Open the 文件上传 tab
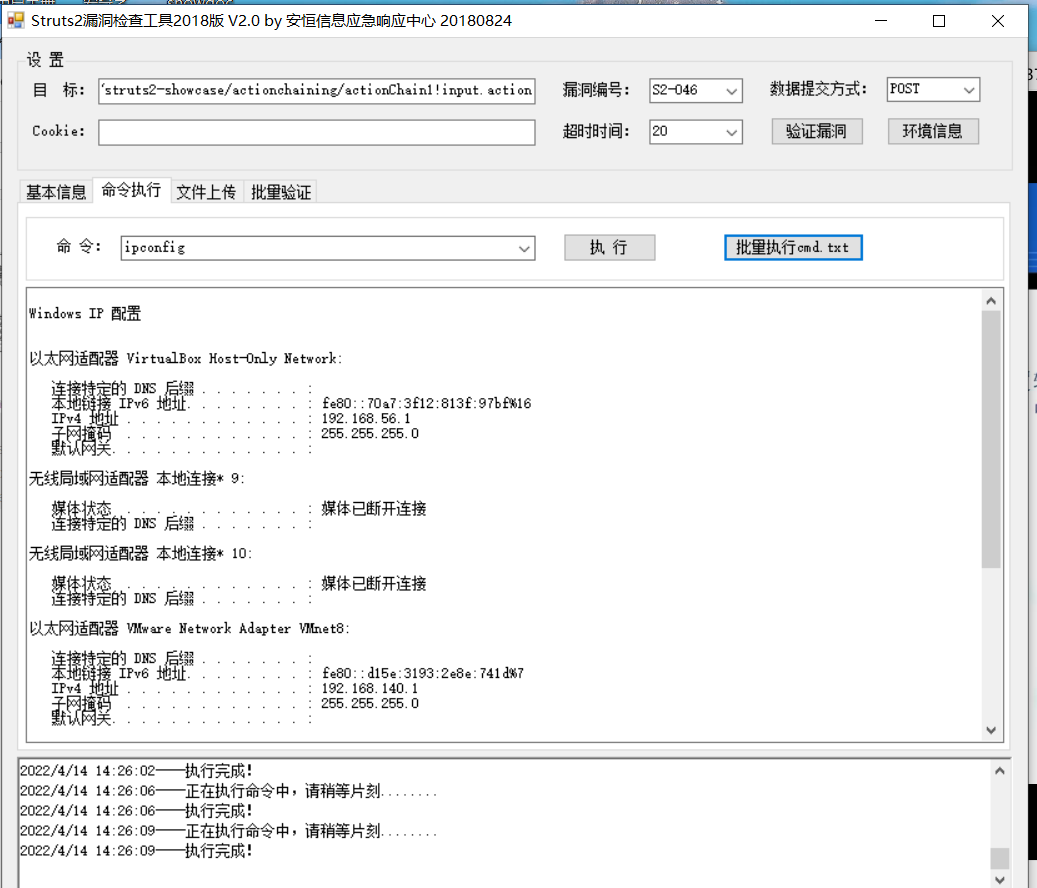The image size is (1037, 888). (206, 191)
